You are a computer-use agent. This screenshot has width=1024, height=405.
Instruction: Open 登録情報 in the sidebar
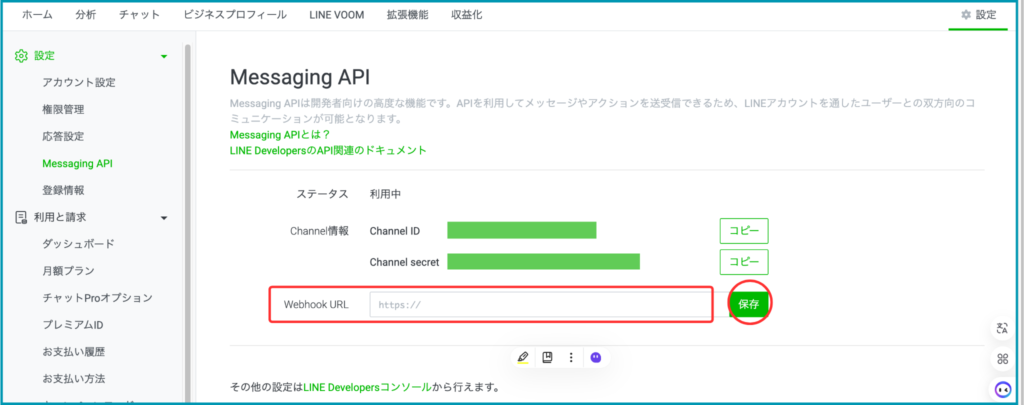(63, 191)
